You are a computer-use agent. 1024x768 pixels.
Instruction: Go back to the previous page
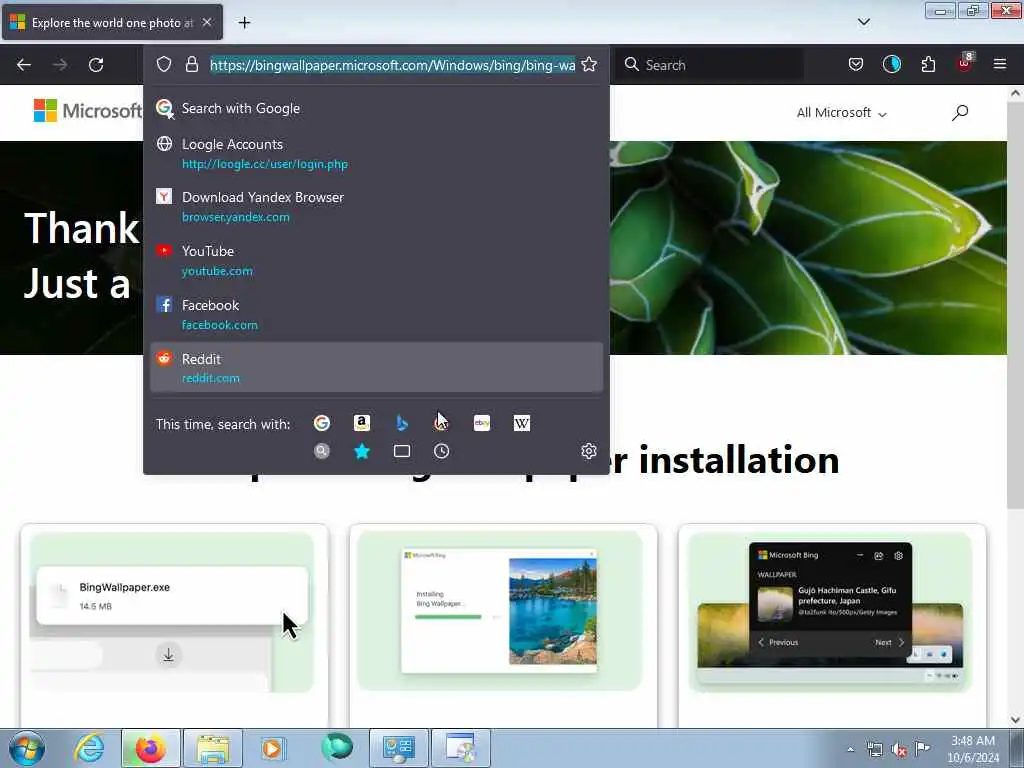click(24, 65)
